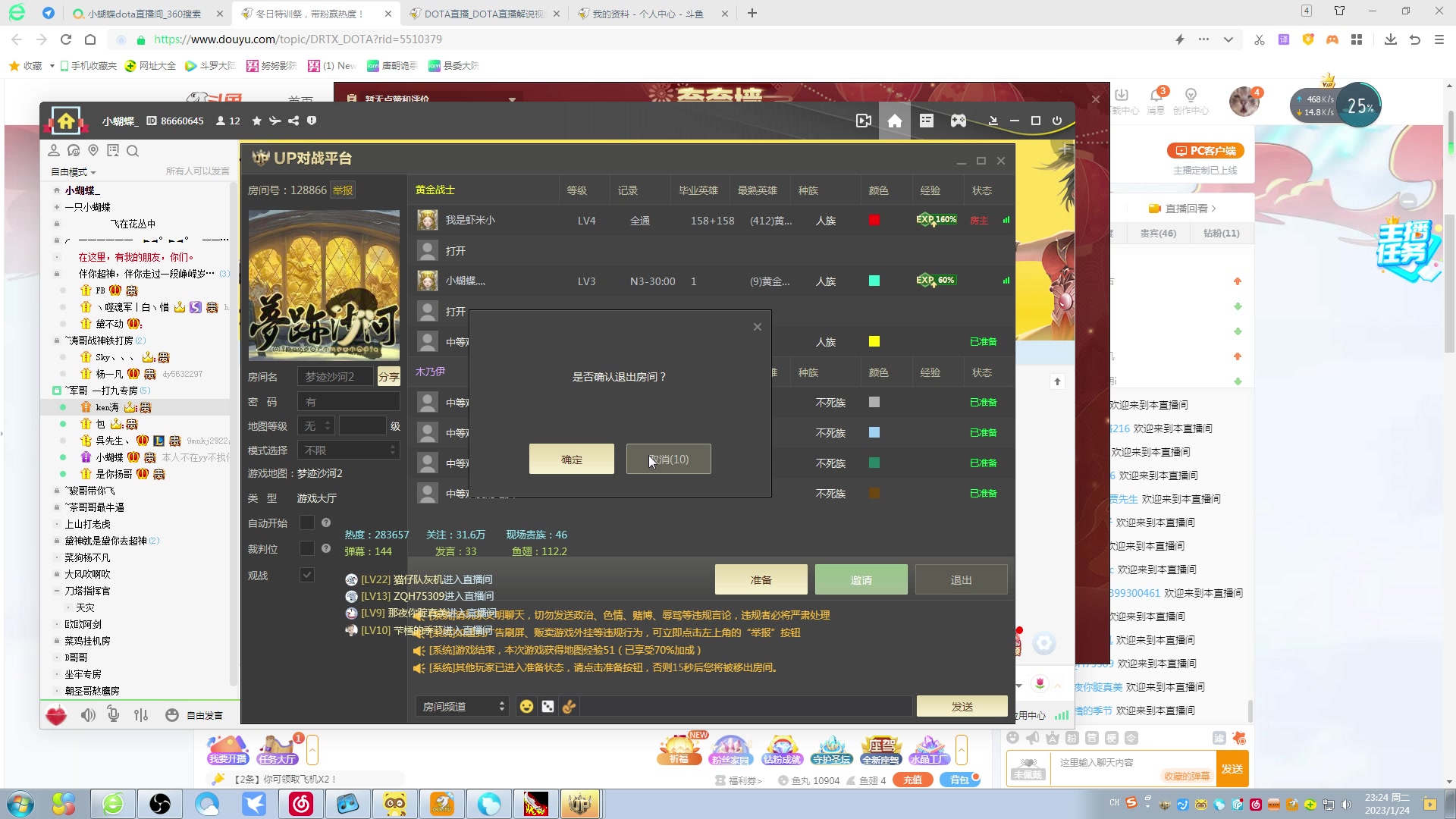Expand the arrow beside 任务大厅
Image resolution: width=1456 pixels, height=819 pixels.
click(x=312, y=750)
